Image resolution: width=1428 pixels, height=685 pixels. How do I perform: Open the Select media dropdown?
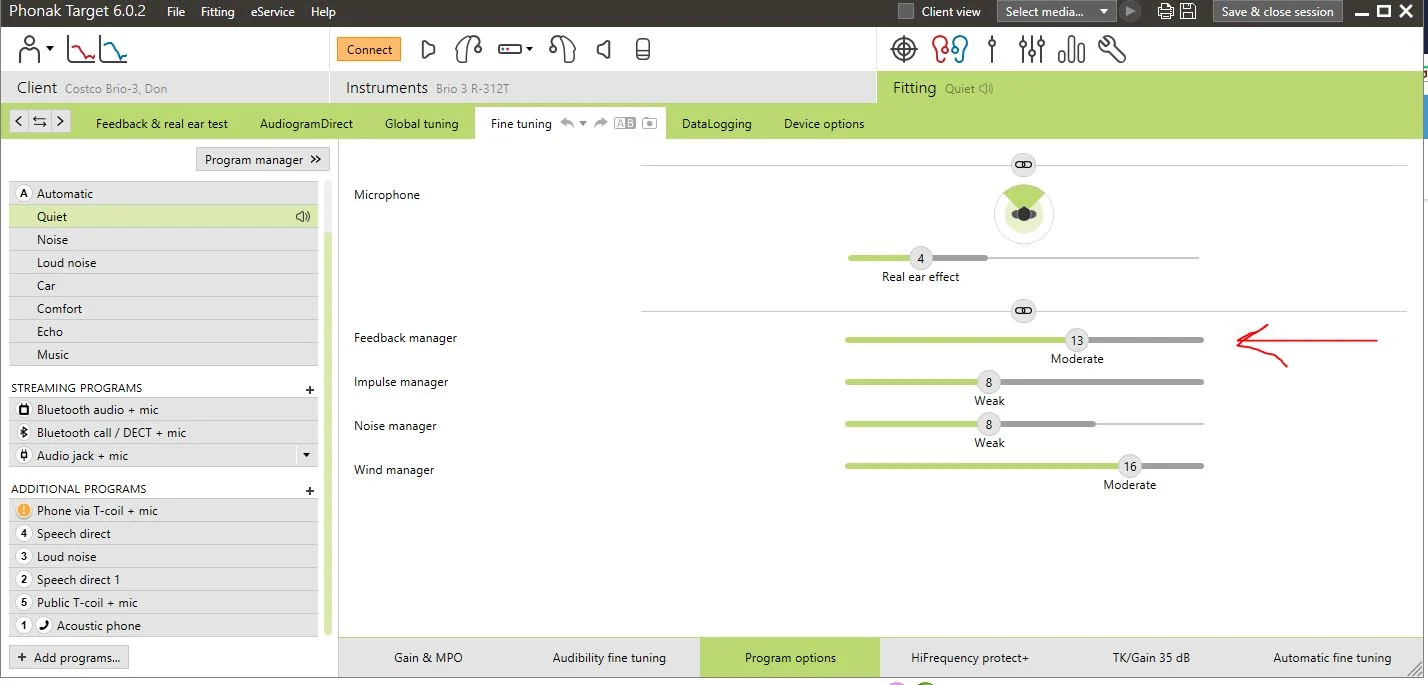coord(1056,12)
